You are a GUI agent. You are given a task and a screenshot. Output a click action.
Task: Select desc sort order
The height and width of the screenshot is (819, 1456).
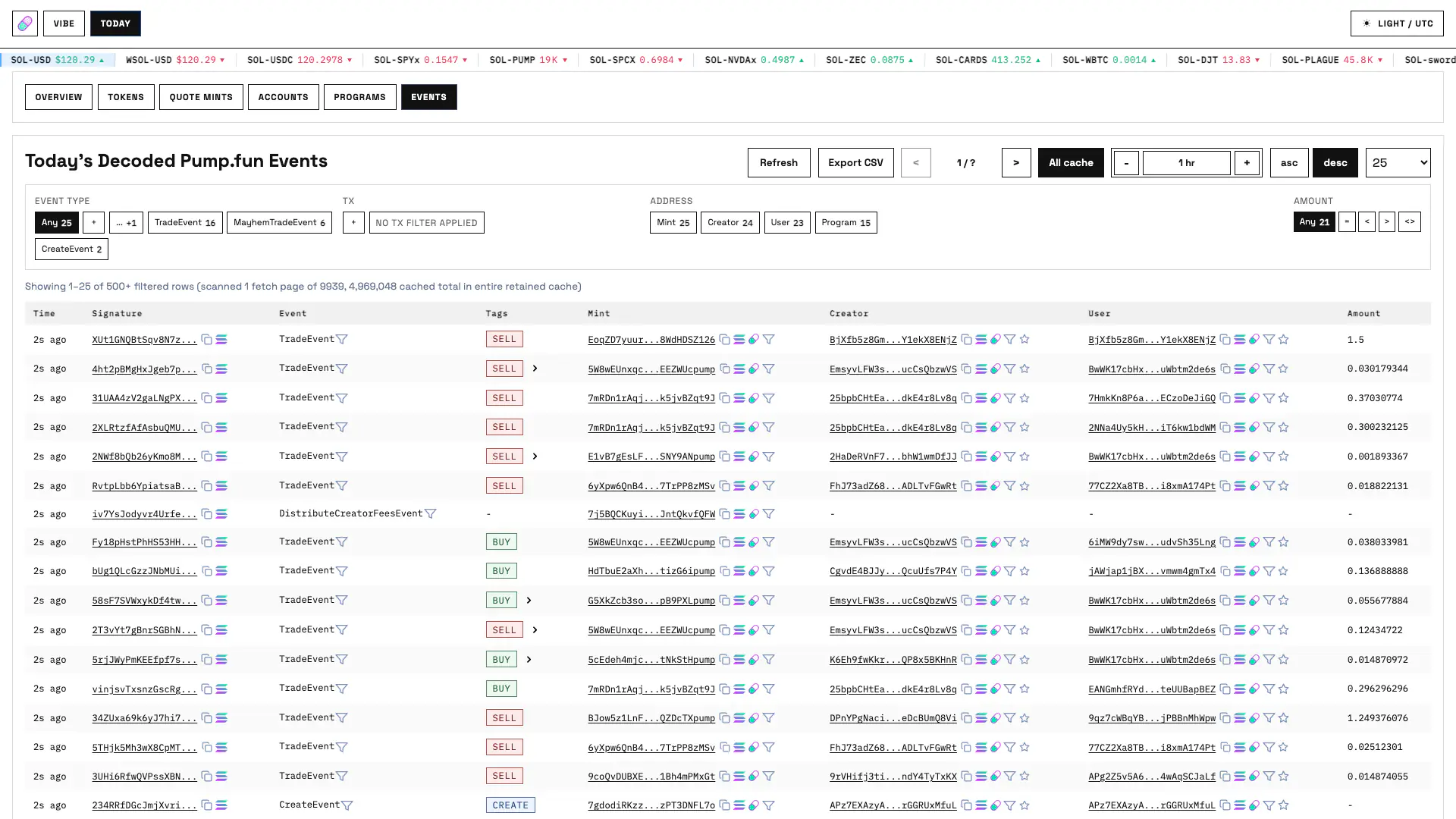1335,162
